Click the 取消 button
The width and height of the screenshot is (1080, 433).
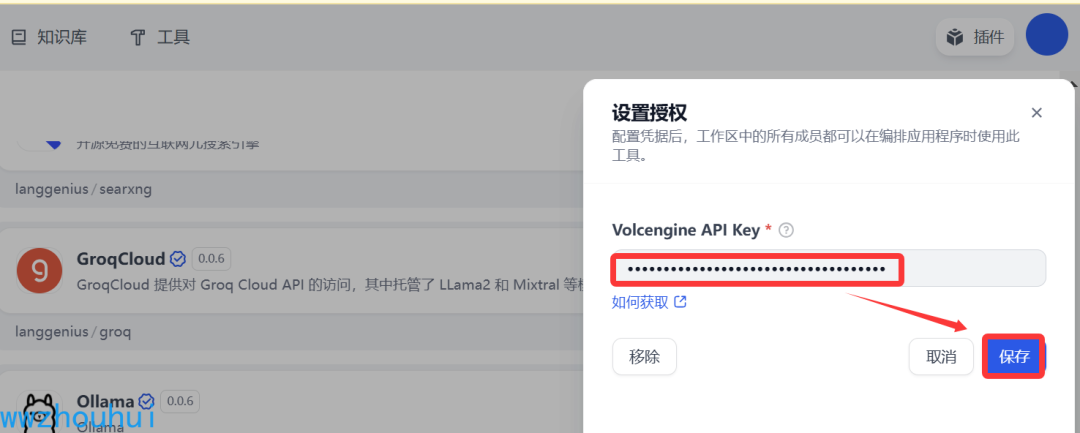tap(941, 357)
